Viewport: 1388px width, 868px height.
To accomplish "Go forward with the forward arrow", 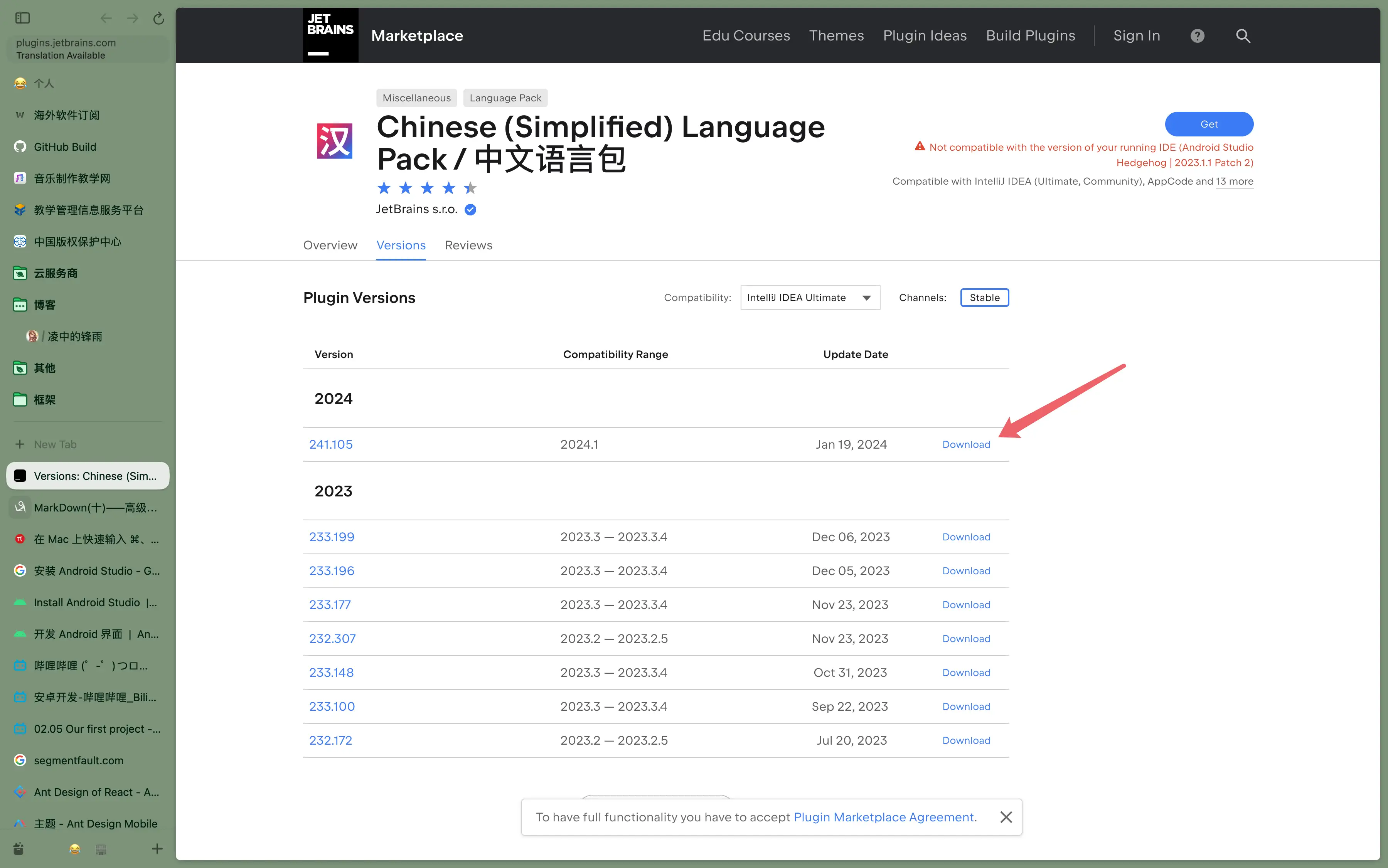I will (132, 18).
